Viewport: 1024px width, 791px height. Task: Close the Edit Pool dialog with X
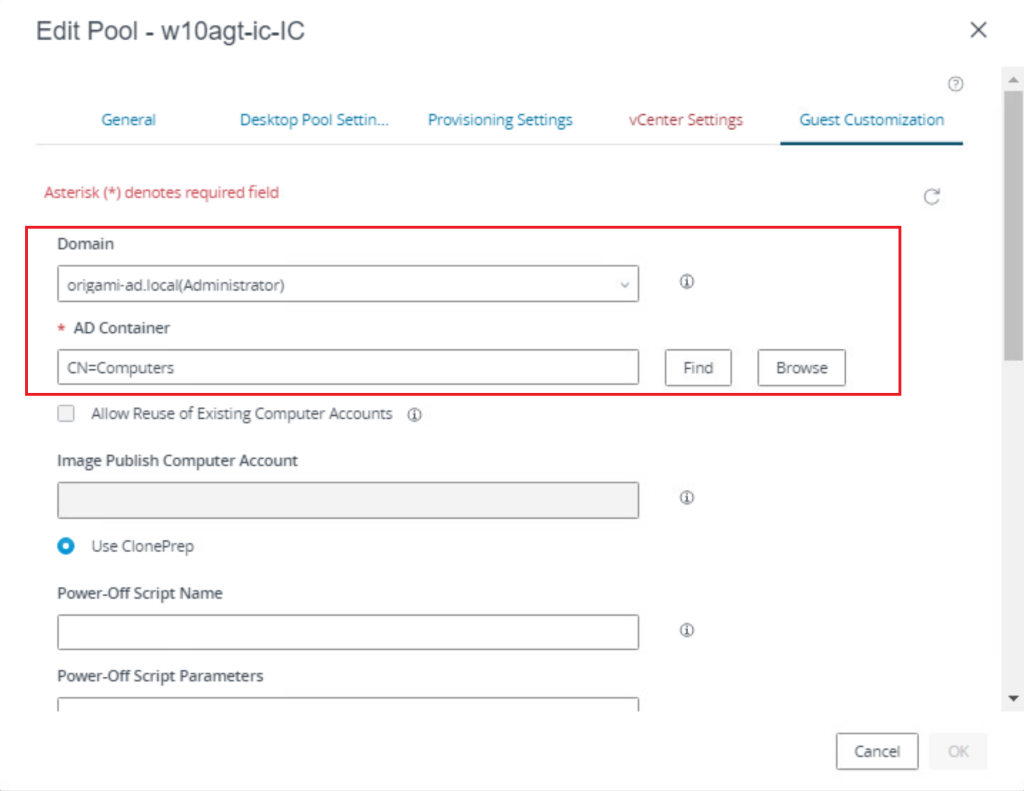click(978, 30)
